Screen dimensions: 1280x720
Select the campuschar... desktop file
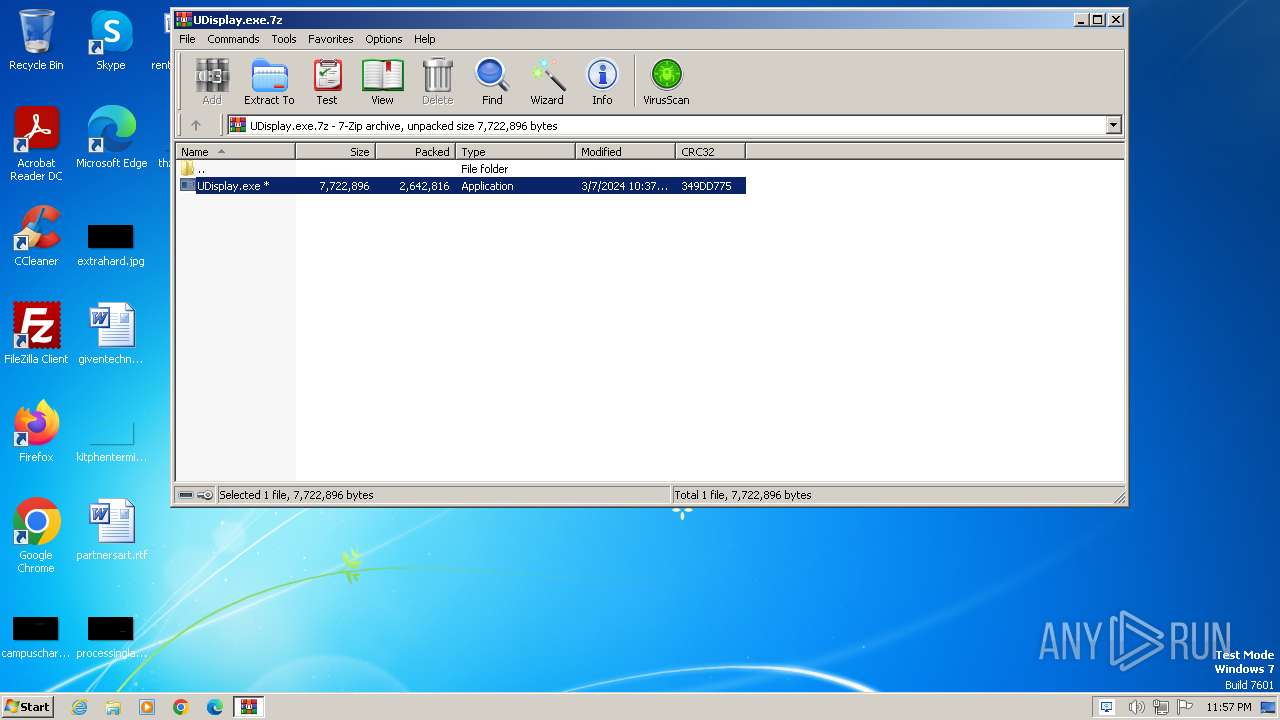coord(36,637)
